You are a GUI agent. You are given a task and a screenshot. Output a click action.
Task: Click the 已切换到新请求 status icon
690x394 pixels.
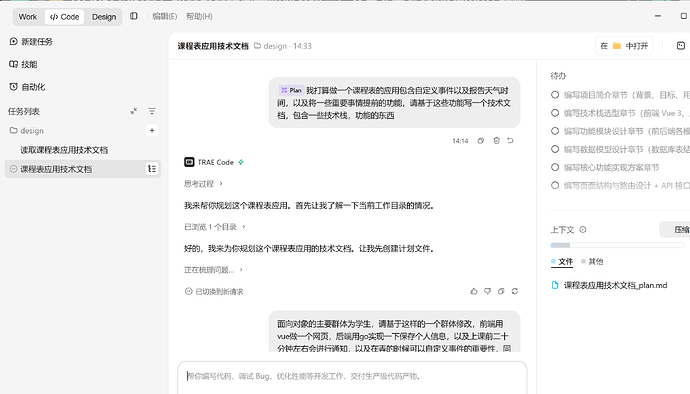point(188,291)
